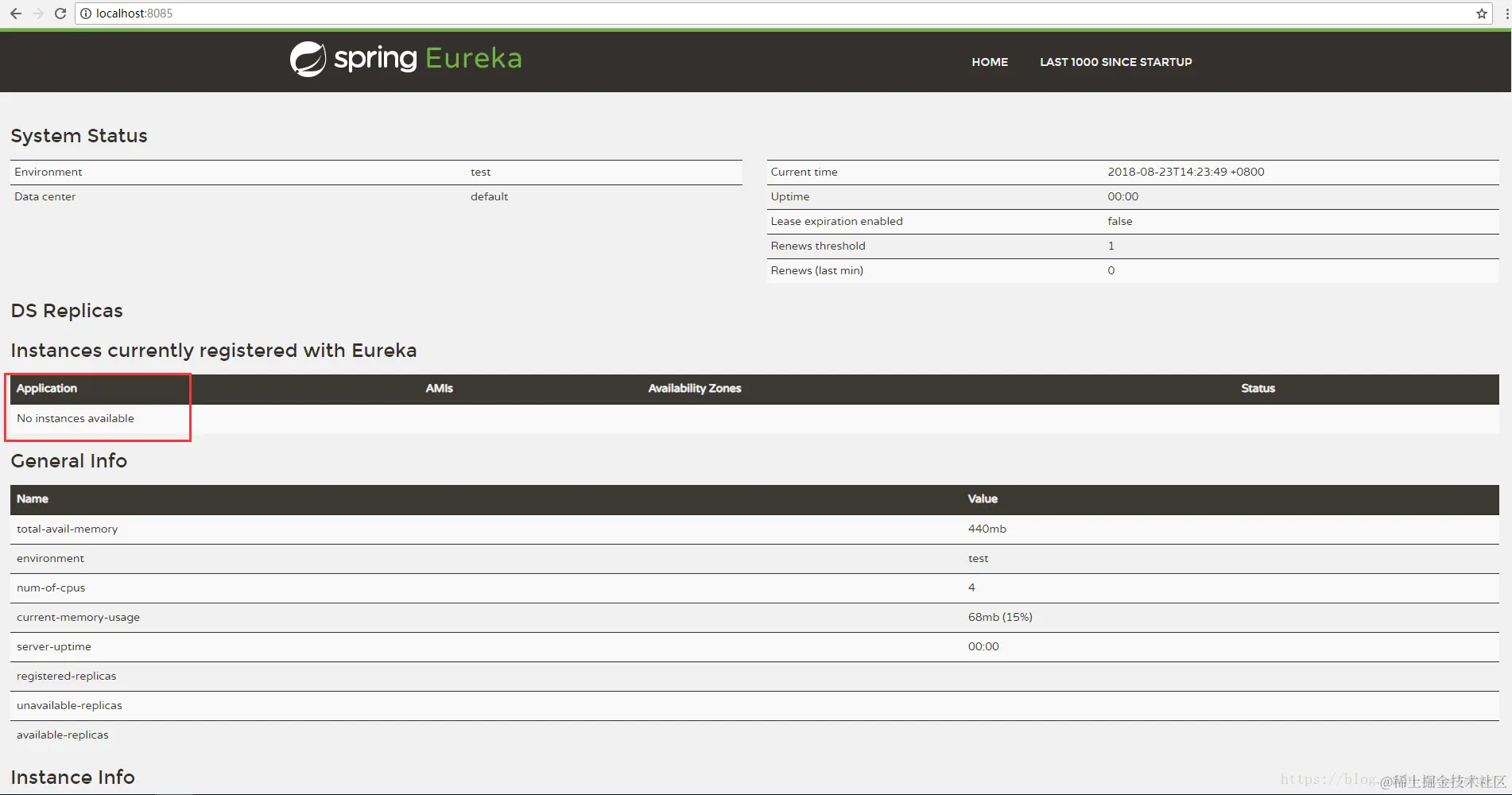Select the DS Replicas heading
The height and width of the screenshot is (795, 1512).
pos(67,311)
